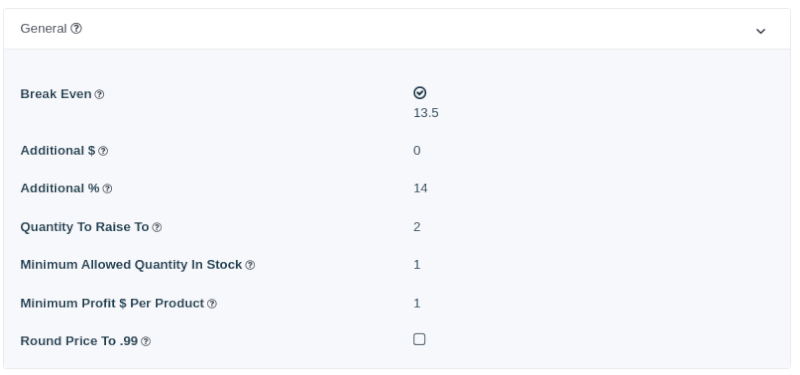Toggle the Break Even checked circle

tap(419, 92)
